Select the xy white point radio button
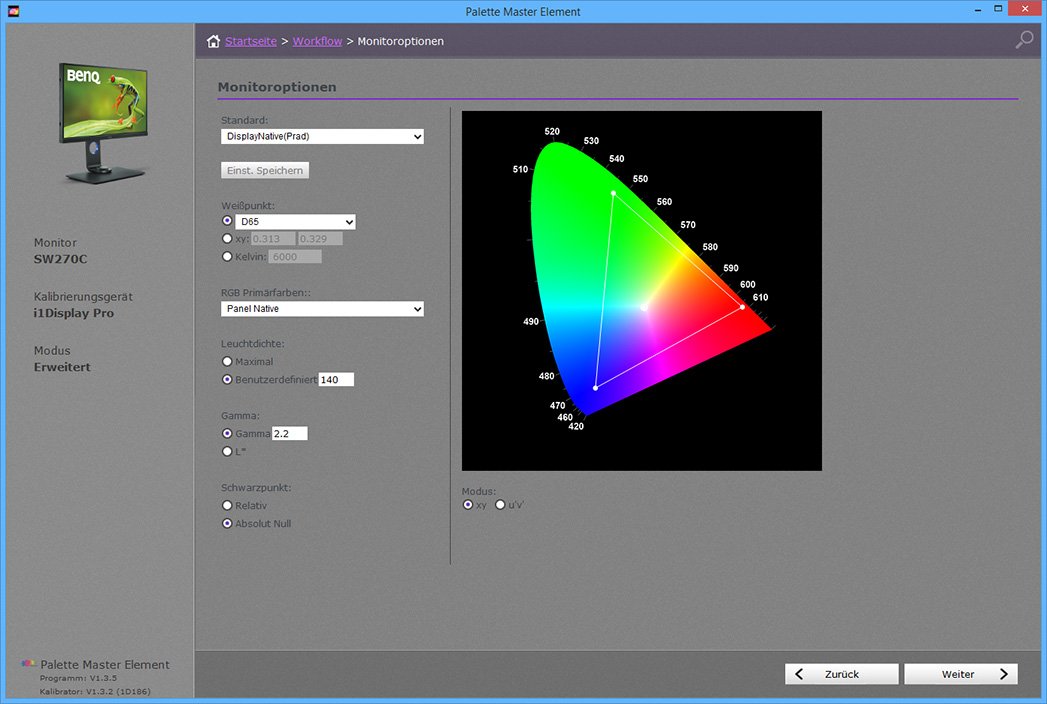 (x=227, y=238)
